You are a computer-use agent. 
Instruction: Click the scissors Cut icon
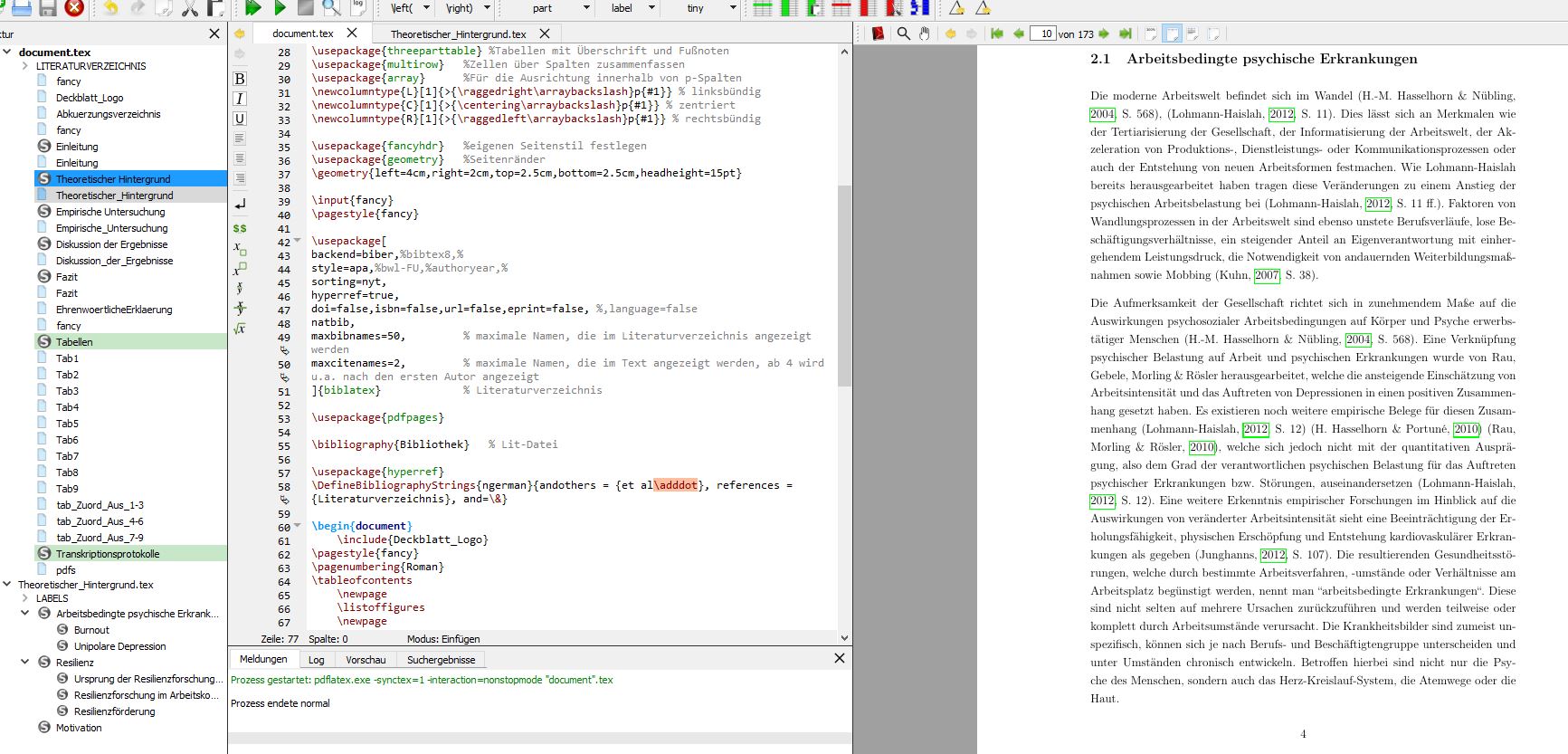tap(190, 8)
